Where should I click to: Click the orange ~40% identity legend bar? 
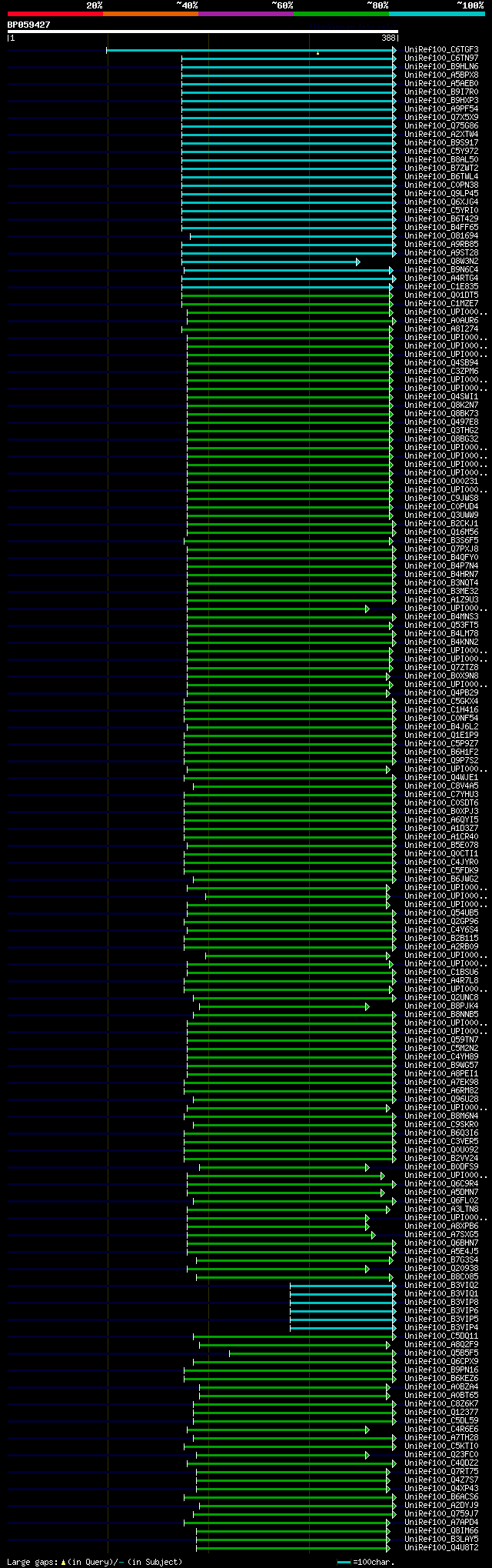pyautogui.click(x=151, y=14)
